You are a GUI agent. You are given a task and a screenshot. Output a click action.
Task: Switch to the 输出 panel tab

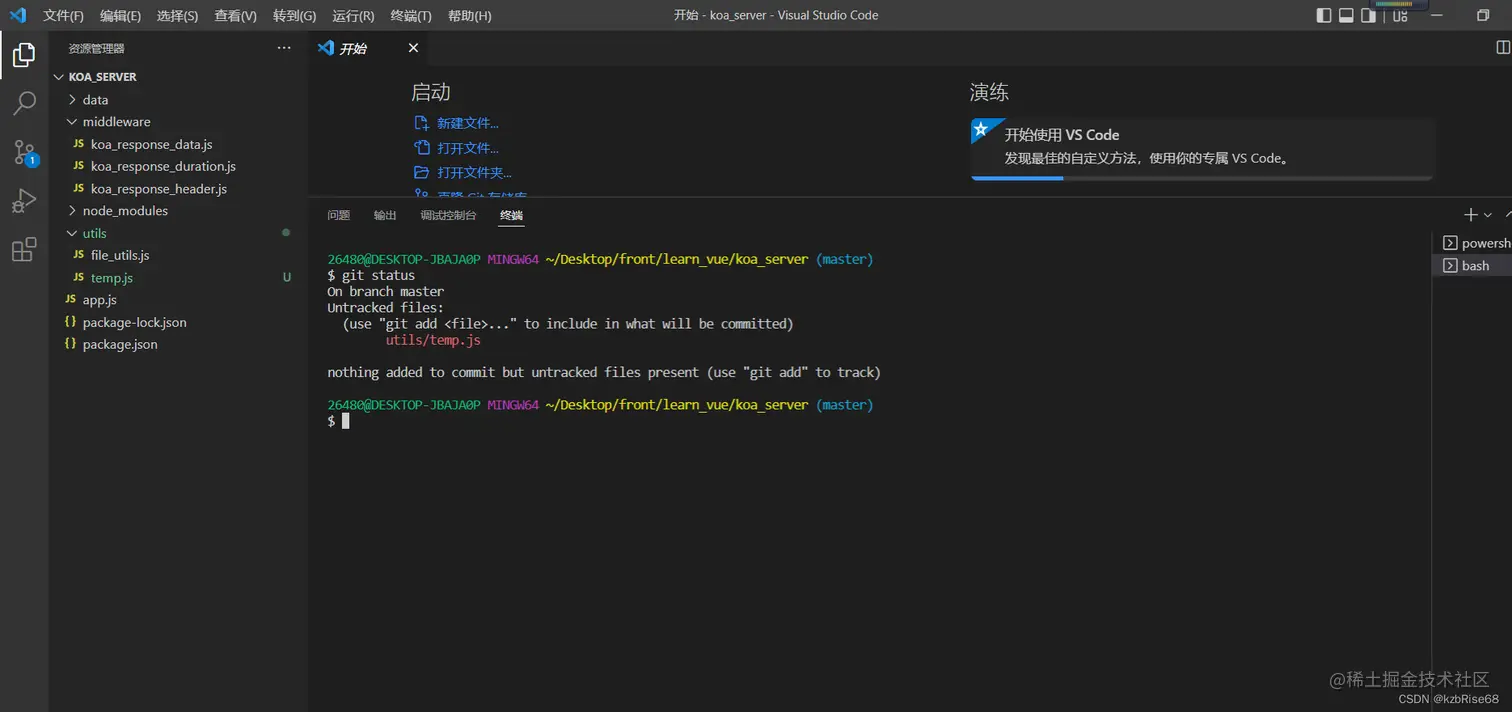tap(385, 215)
